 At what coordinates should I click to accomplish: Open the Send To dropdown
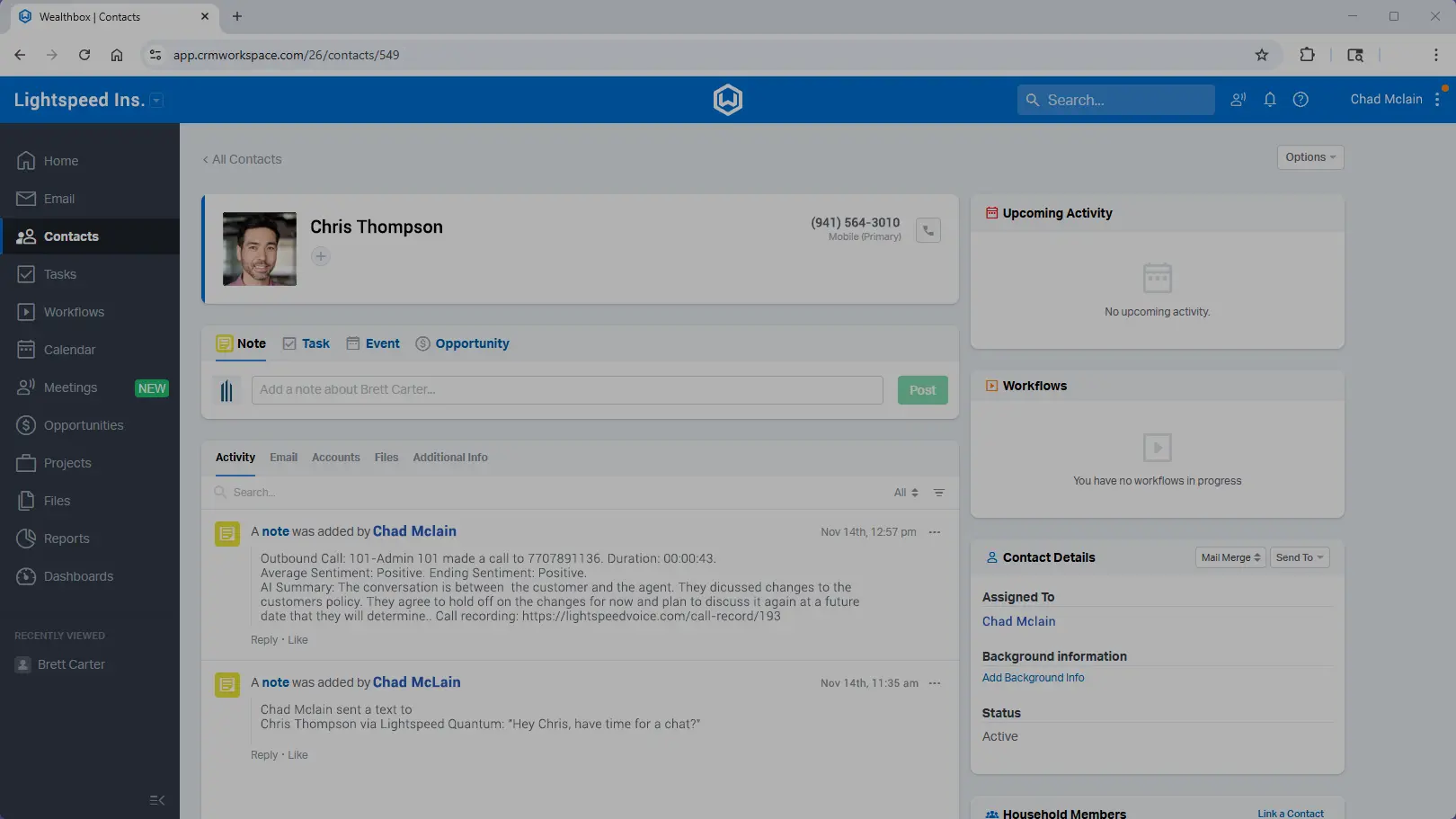pos(1300,557)
